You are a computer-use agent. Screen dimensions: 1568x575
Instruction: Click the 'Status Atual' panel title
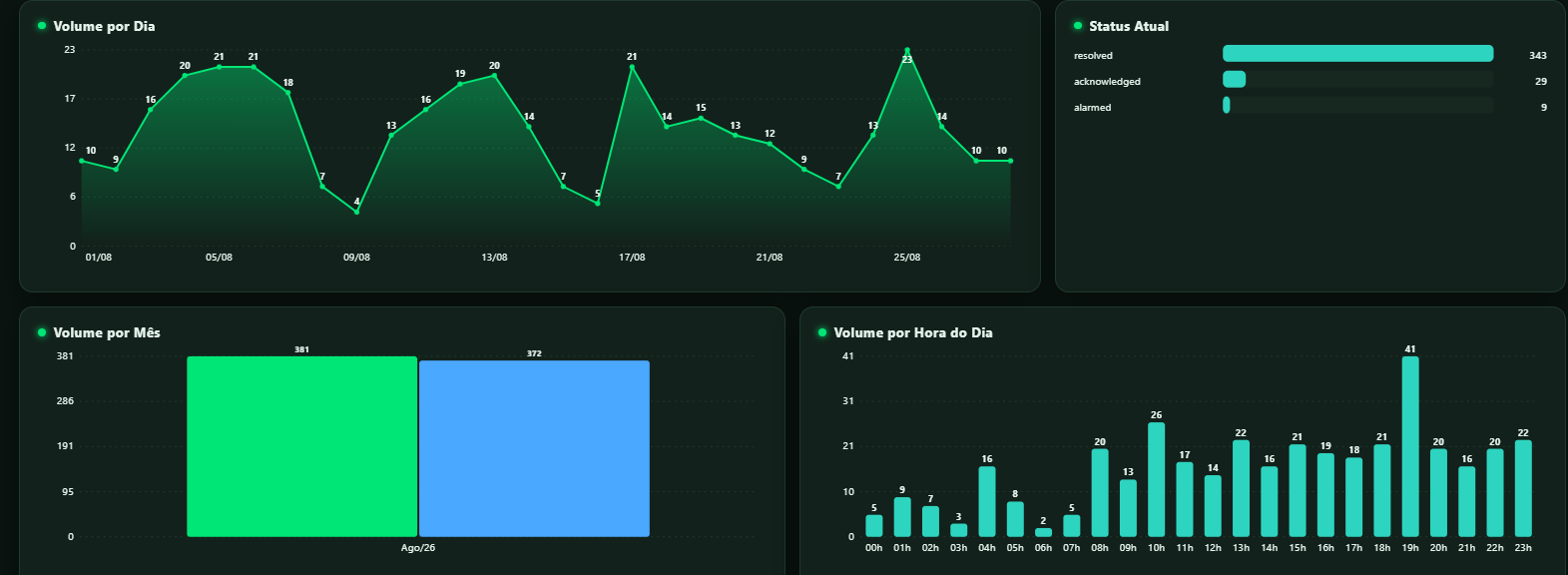pyautogui.click(x=1129, y=26)
